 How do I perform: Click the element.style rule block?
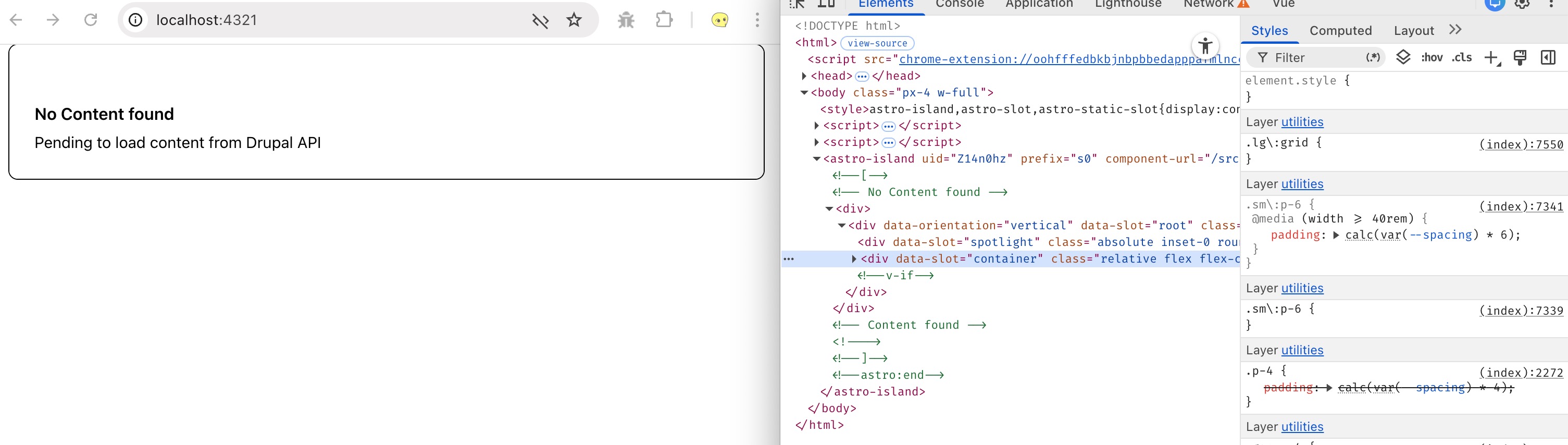click(1404, 89)
